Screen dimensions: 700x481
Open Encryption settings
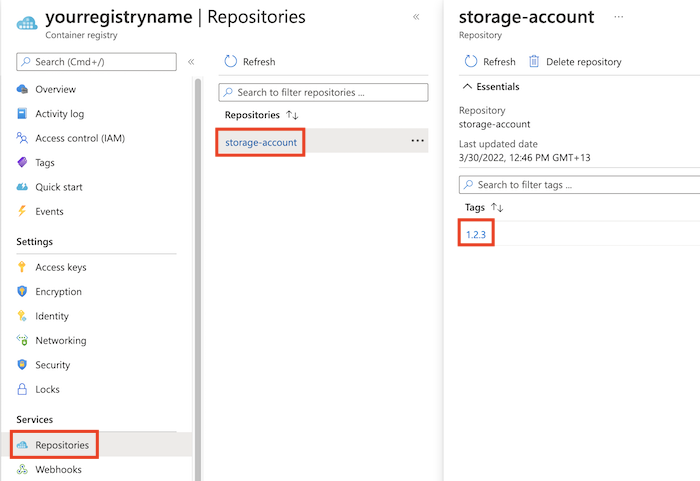pos(58,292)
